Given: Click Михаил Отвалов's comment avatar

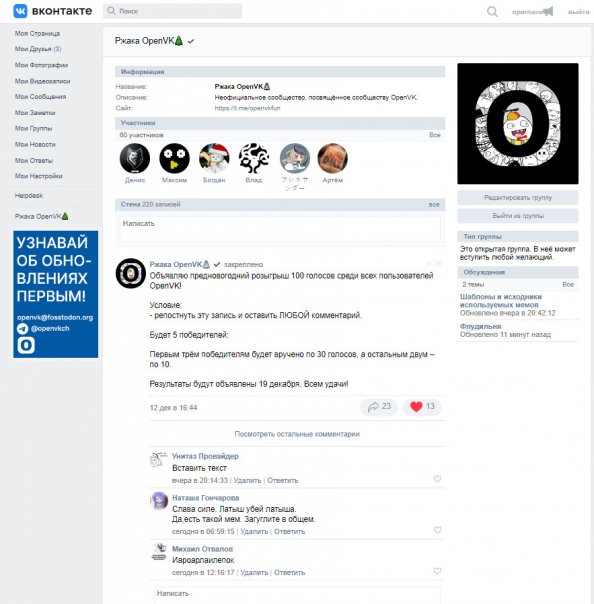Looking at the screenshot, I should pos(159,552).
